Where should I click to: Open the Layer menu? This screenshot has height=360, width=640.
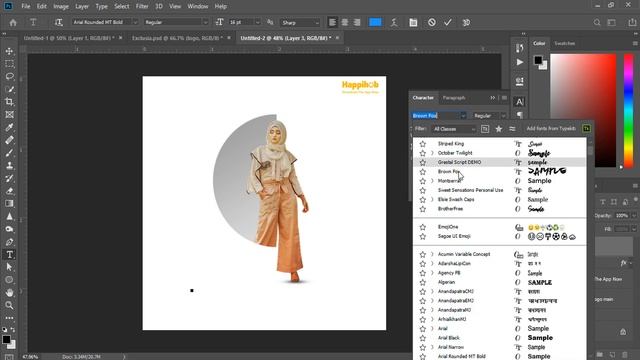pyautogui.click(x=82, y=6)
